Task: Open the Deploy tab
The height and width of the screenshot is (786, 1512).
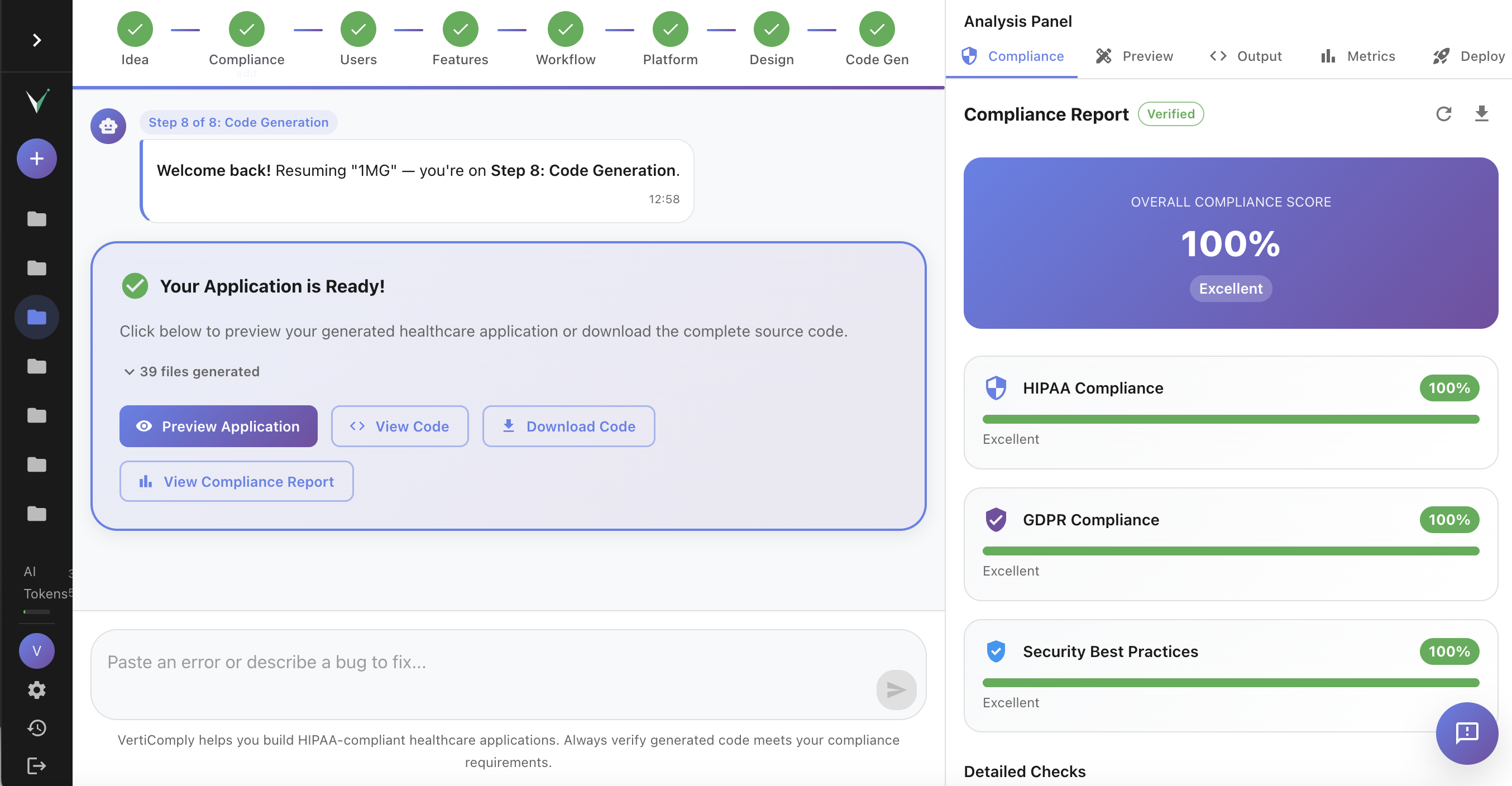Action: (x=1468, y=56)
